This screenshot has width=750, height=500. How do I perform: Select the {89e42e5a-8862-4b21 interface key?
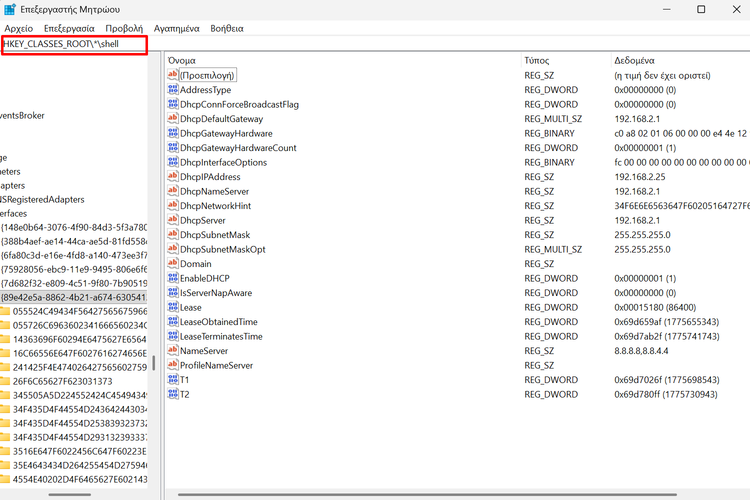tap(74, 297)
